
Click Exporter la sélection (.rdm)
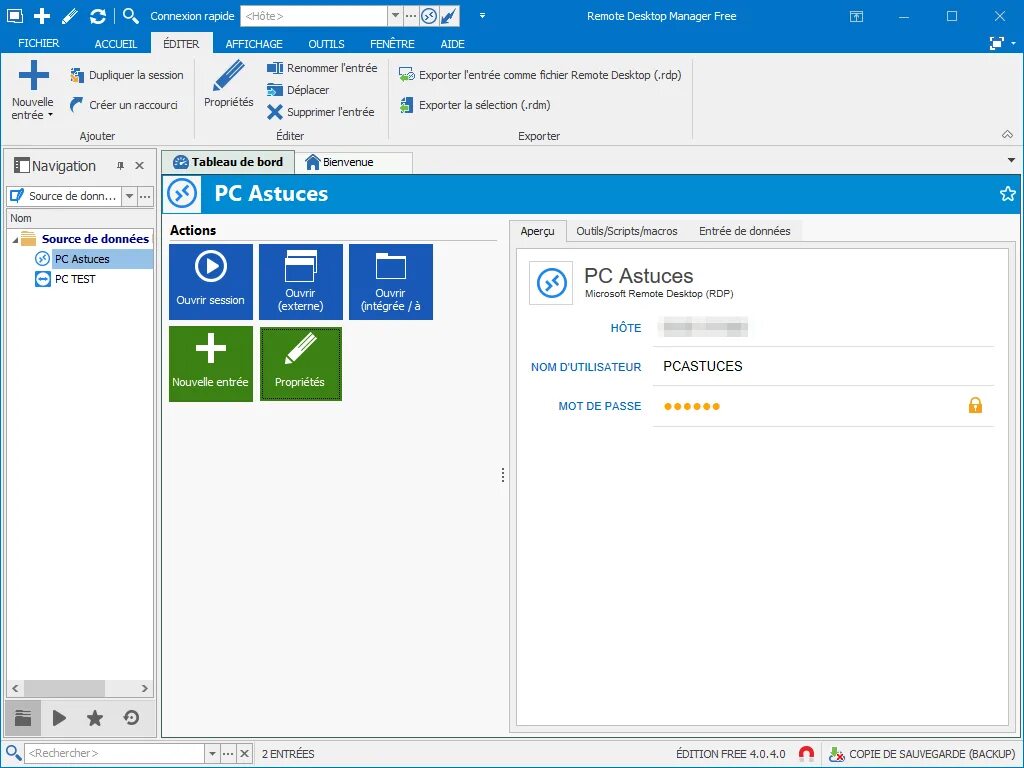click(x=475, y=105)
